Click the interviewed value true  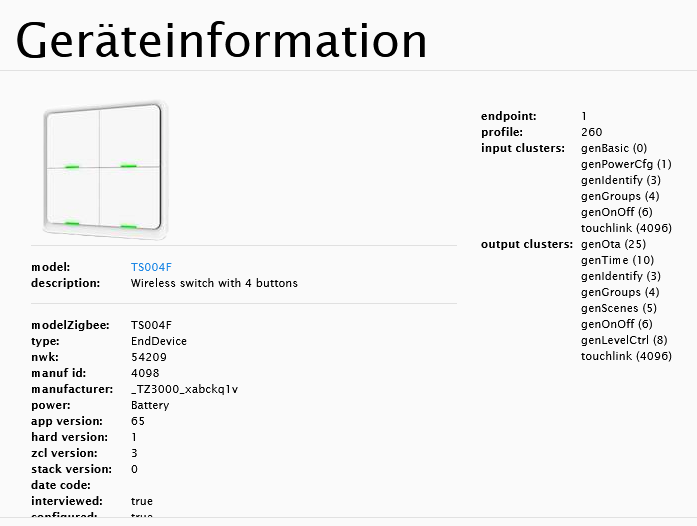[142, 501]
